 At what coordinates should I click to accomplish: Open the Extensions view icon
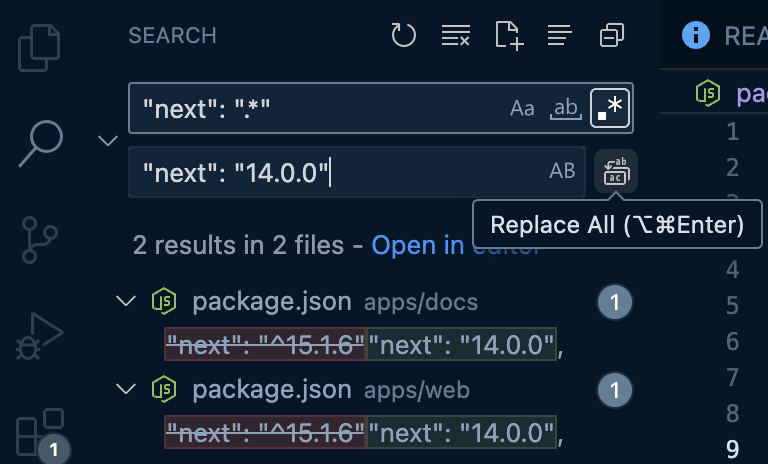point(40,432)
